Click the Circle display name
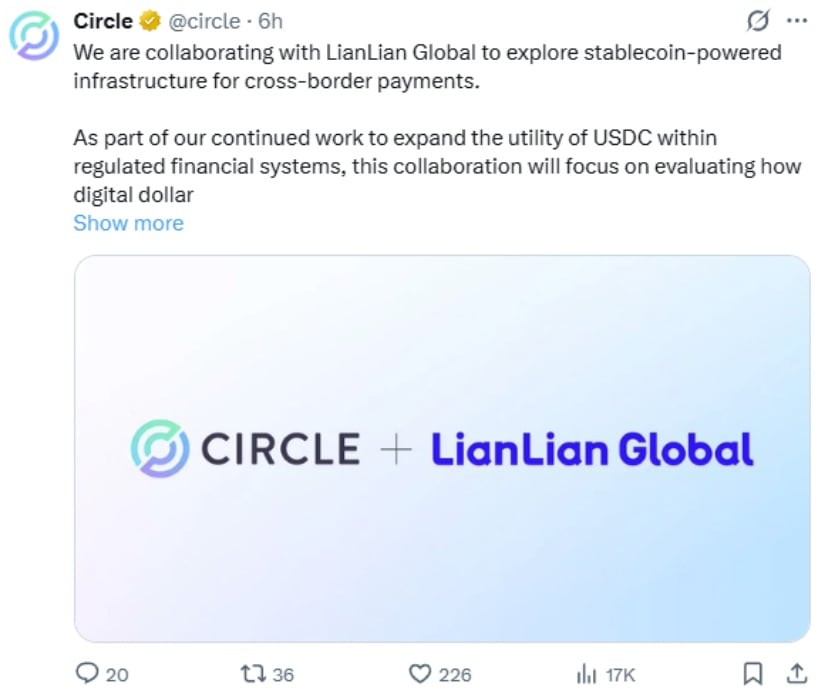The width and height of the screenshot is (825, 697). point(103,21)
